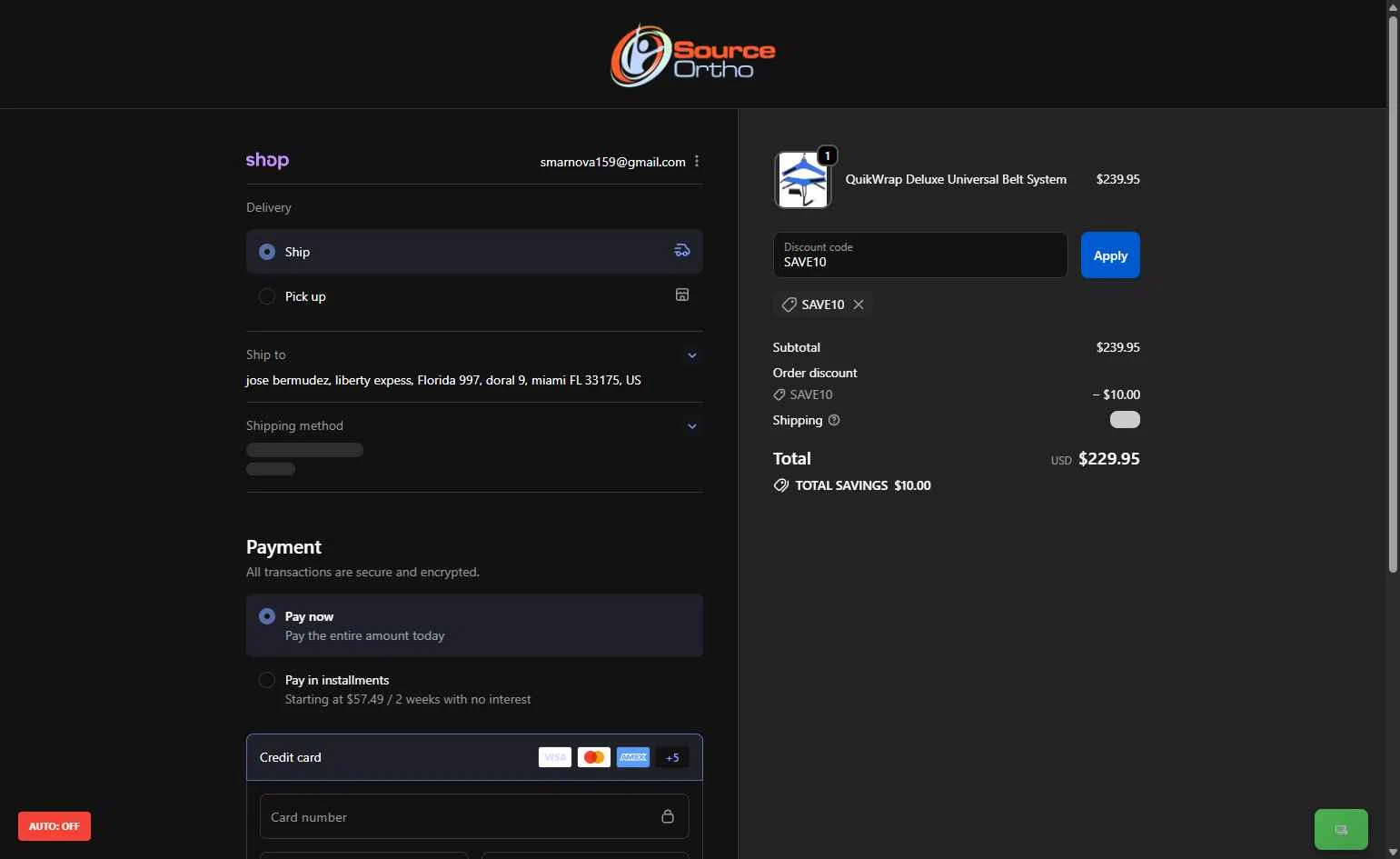Click the Source Ortho logo

coord(692,55)
